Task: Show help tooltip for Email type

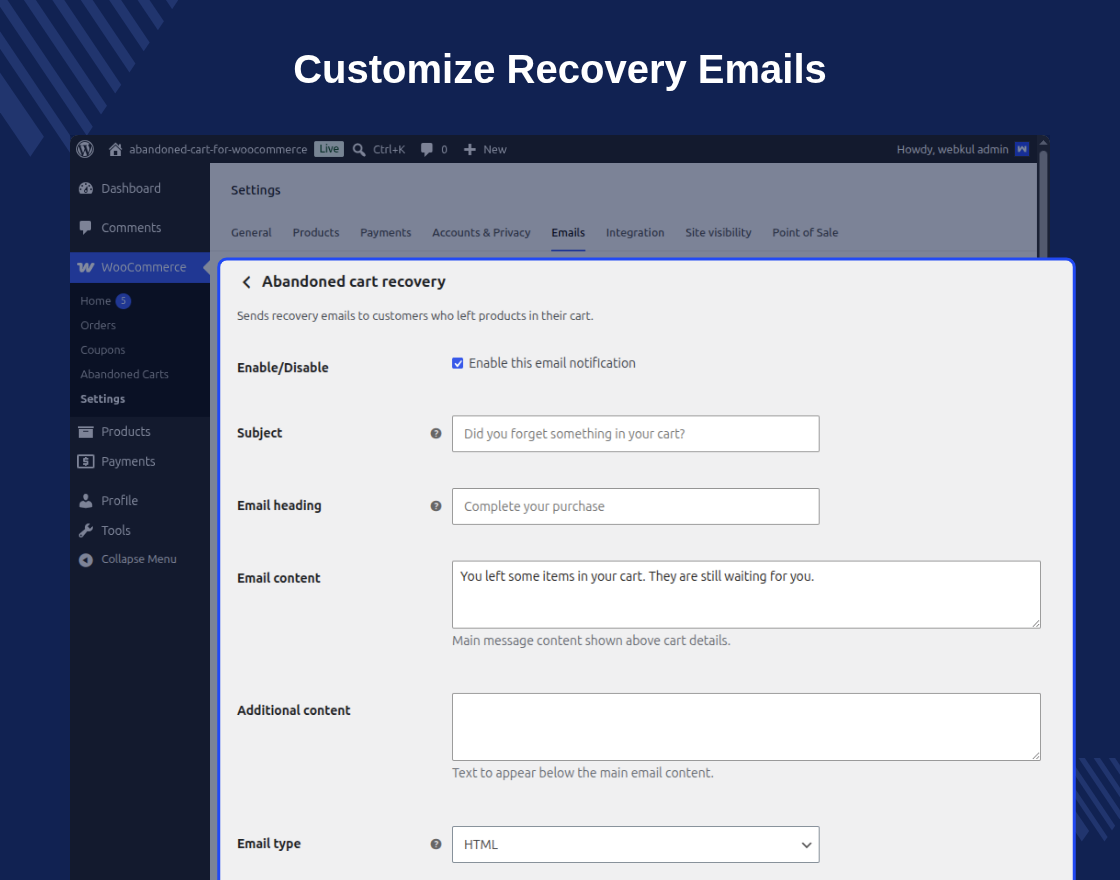Action: [436, 844]
